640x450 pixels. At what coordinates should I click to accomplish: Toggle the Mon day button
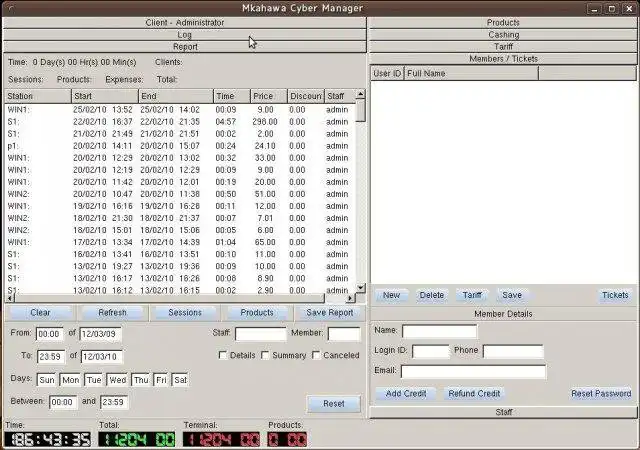pos(70,380)
